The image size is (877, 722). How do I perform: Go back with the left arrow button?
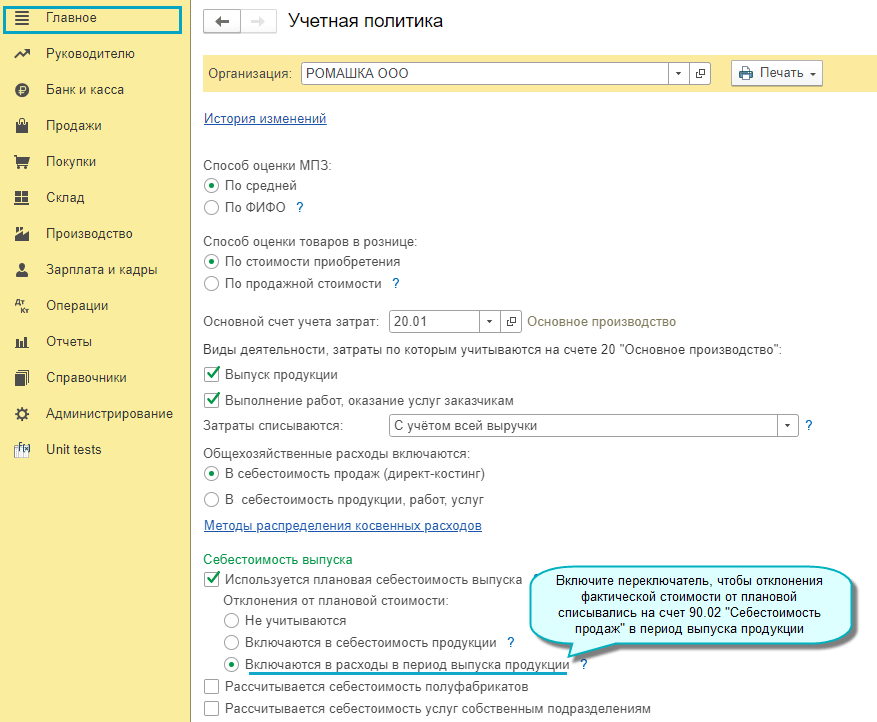pyautogui.click(x=222, y=22)
